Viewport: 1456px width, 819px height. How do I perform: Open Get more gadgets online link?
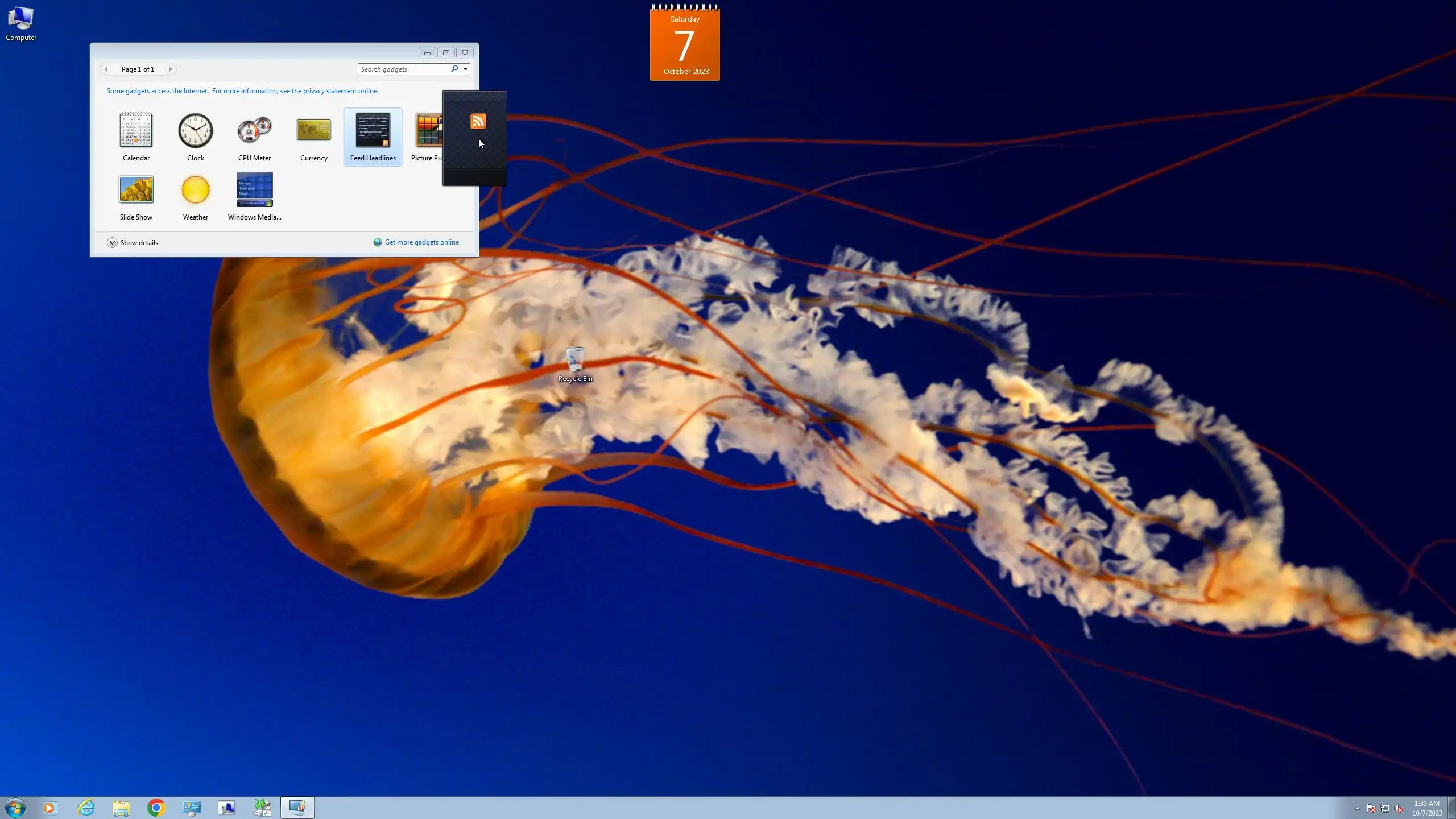tap(421, 242)
